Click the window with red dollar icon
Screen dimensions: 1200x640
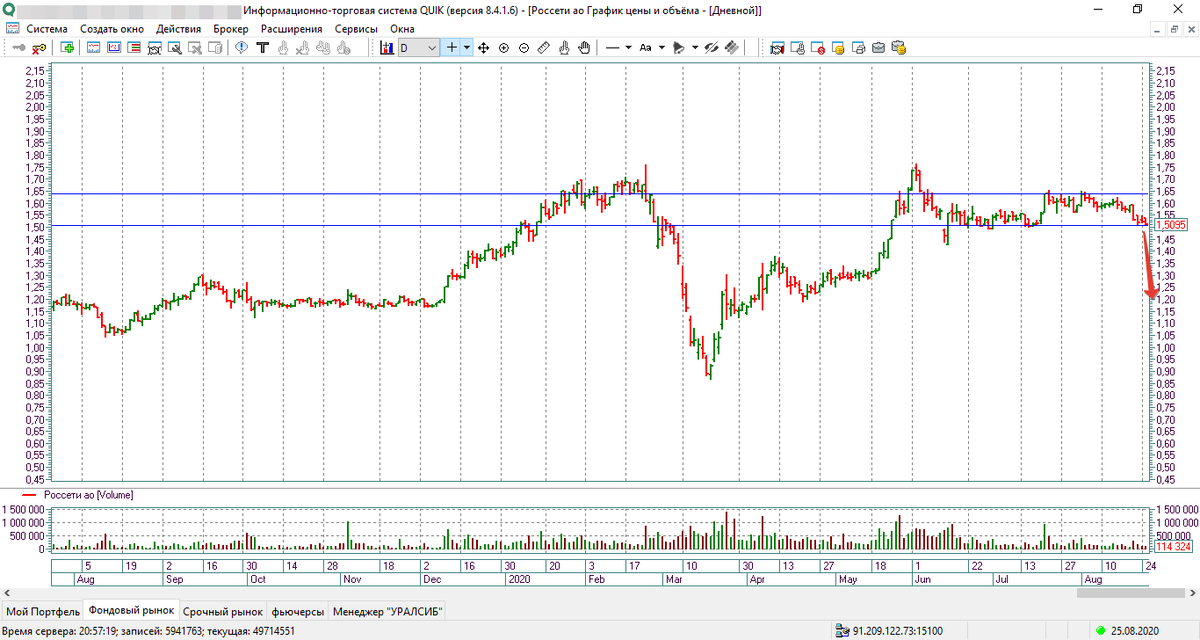(x=818, y=47)
